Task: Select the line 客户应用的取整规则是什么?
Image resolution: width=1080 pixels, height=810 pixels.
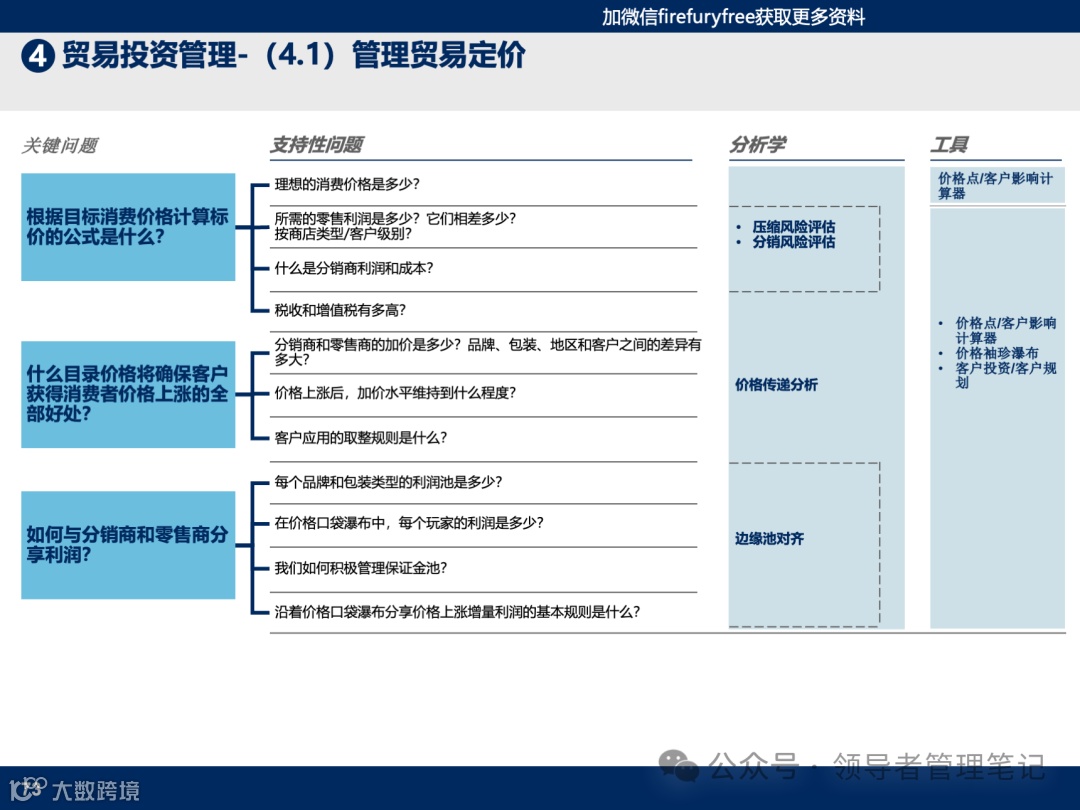Action: point(361,437)
